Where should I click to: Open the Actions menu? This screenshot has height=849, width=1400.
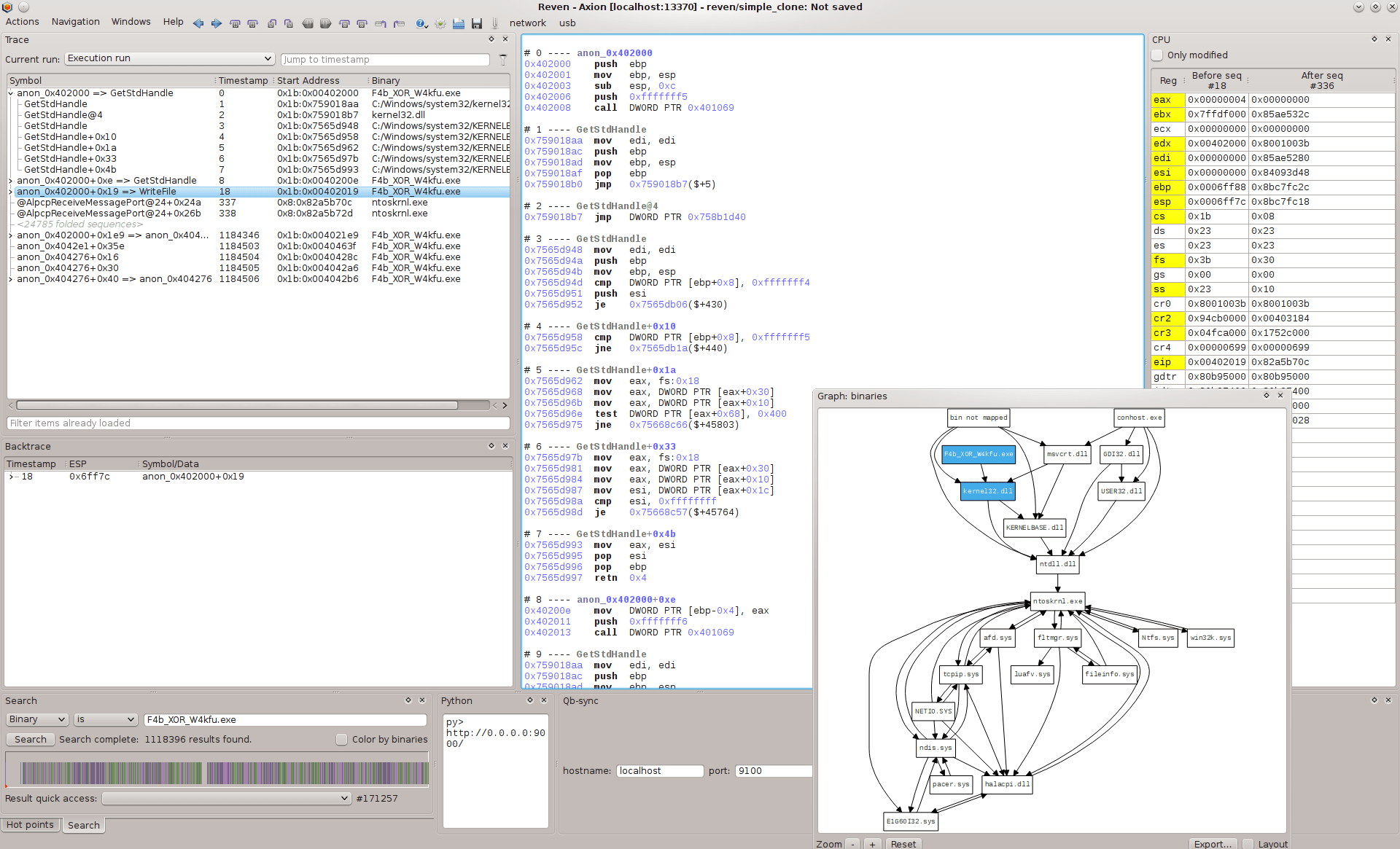click(22, 21)
